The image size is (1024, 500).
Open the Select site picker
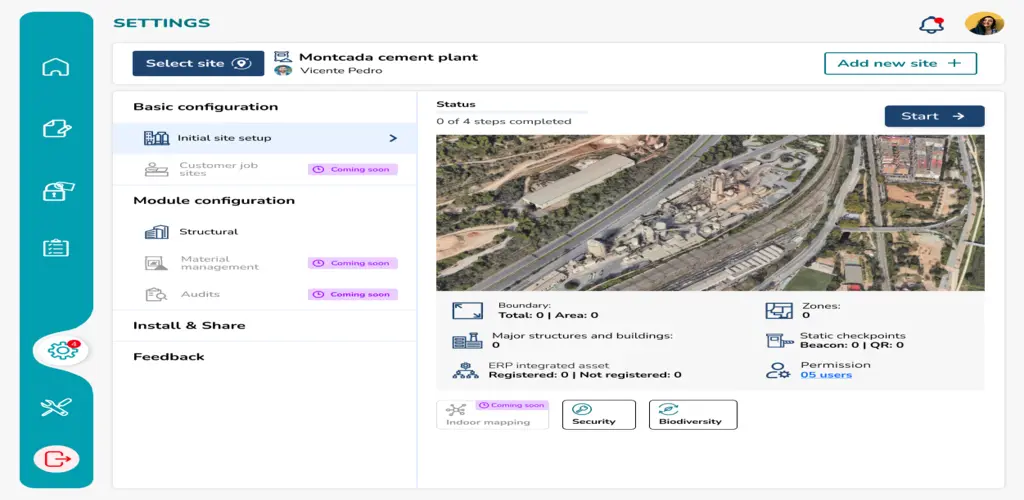click(x=199, y=63)
